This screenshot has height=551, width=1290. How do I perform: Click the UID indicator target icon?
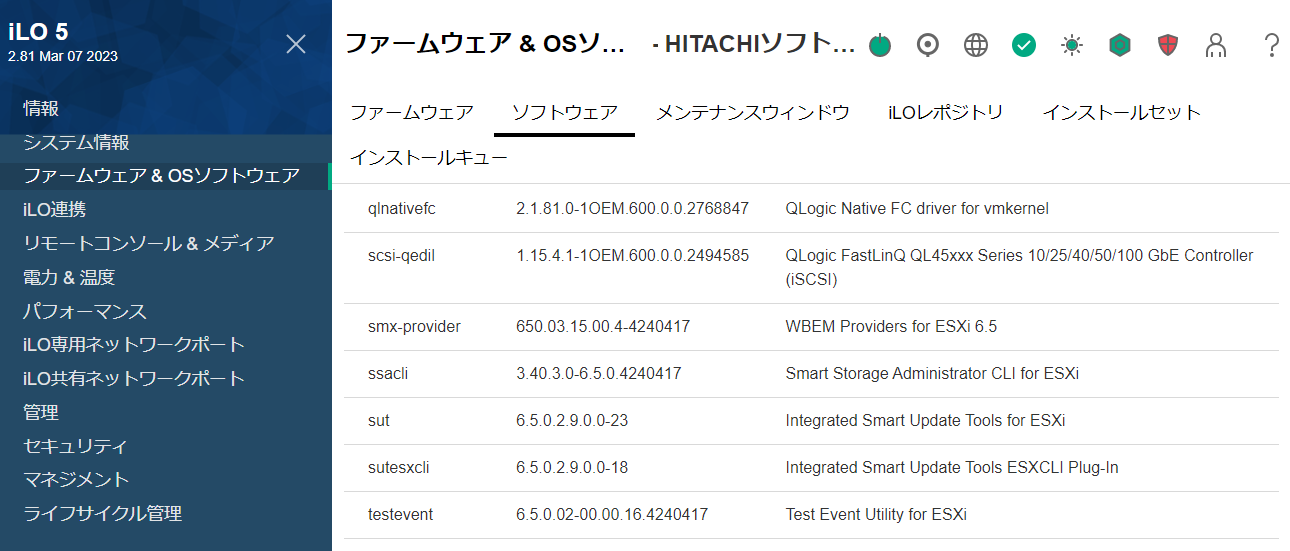coord(928,45)
